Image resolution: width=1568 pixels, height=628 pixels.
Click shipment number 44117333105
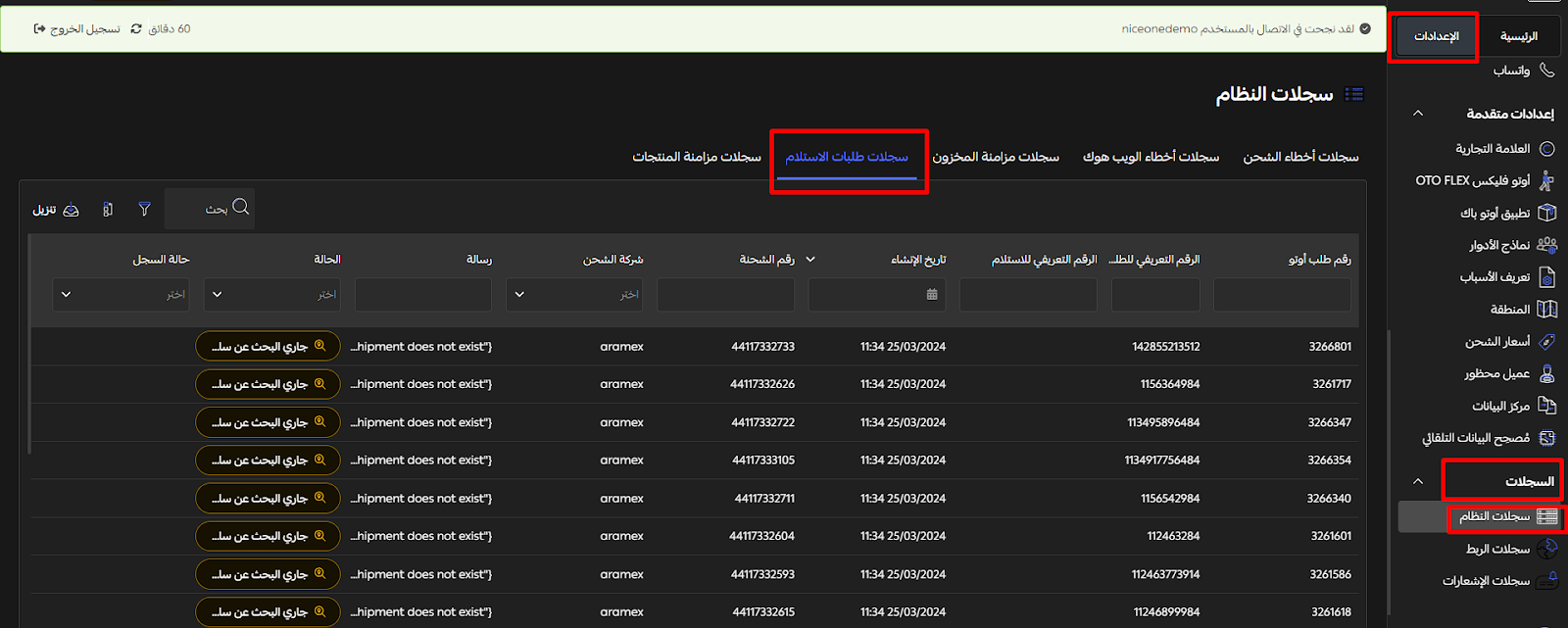pos(763,460)
